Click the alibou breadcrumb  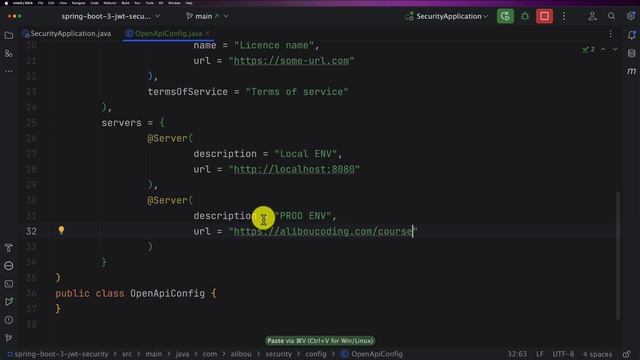coord(241,354)
